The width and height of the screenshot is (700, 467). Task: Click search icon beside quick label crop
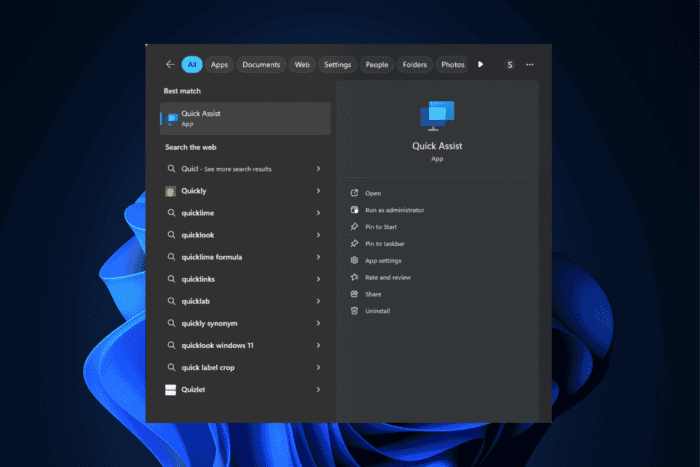point(171,367)
